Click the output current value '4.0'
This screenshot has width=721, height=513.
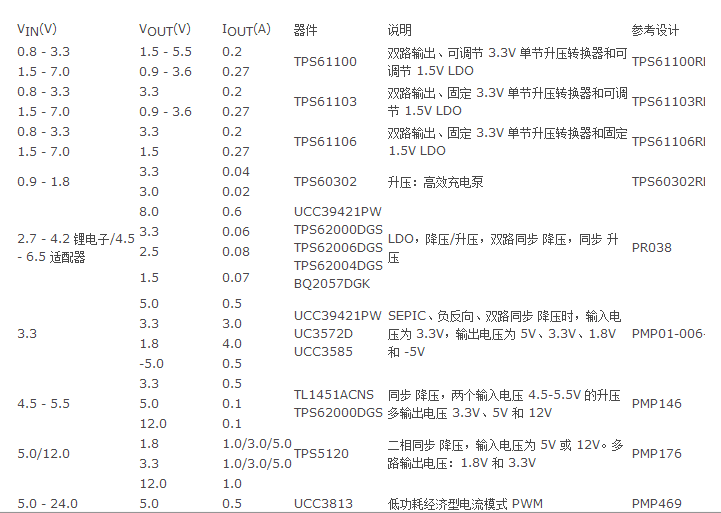(232, 344)
